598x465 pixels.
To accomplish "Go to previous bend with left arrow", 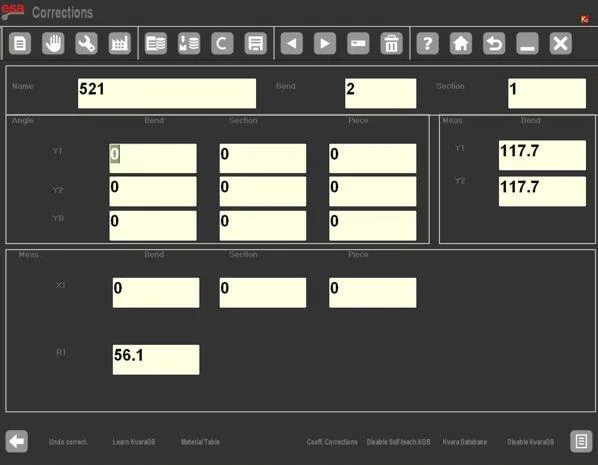I will click(292, 43).
